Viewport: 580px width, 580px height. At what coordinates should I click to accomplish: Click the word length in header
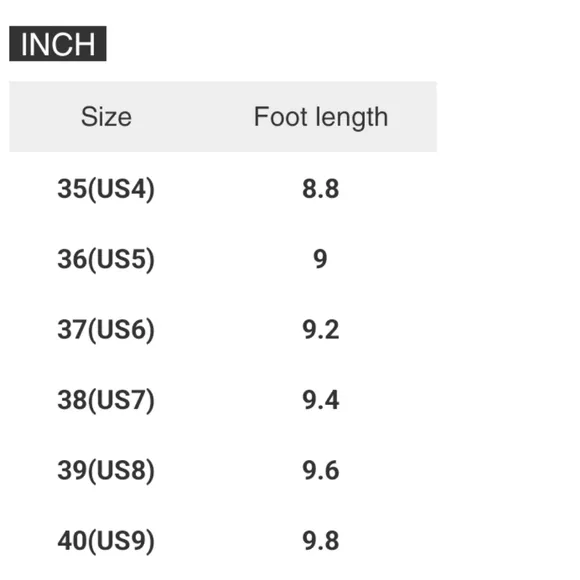(352, 118)
